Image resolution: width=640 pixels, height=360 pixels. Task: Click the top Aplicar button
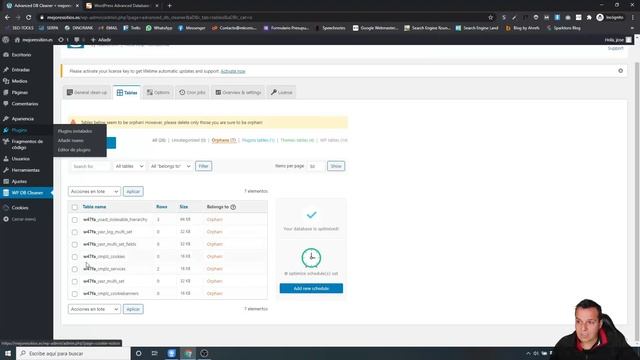point(133,191)
